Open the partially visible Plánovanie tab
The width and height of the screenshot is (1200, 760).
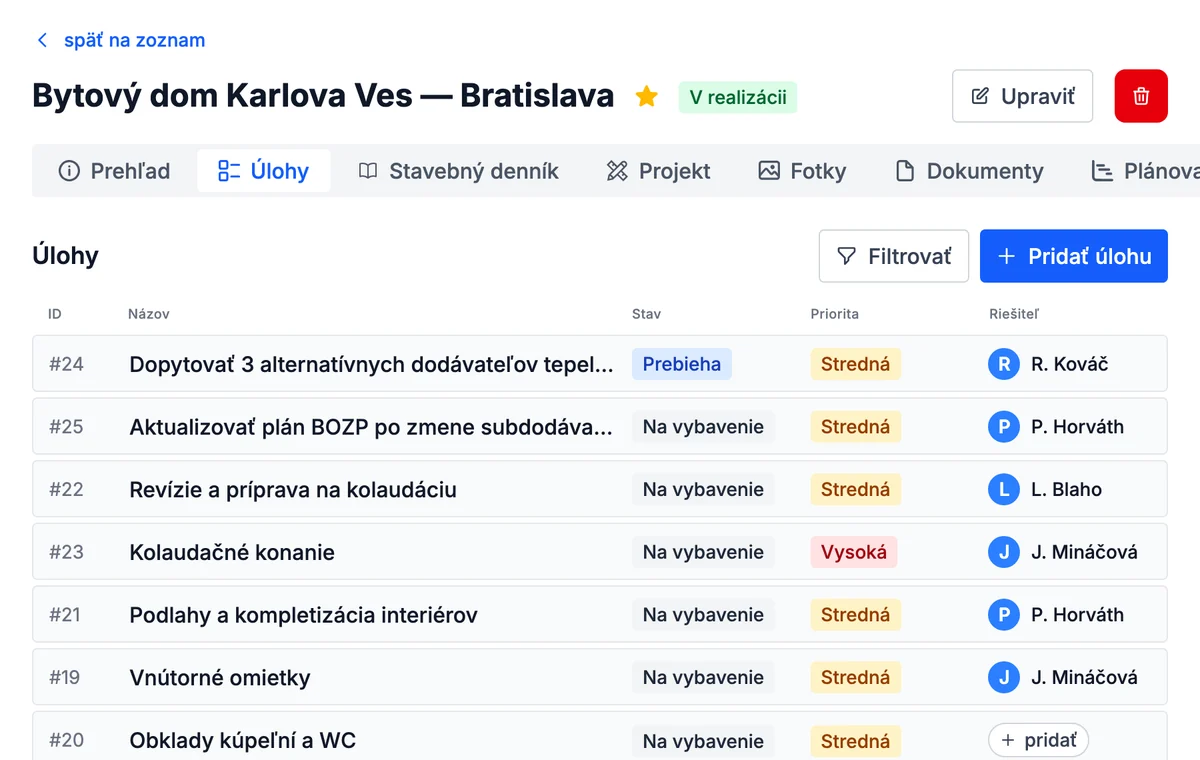(x=1145, y=171)
